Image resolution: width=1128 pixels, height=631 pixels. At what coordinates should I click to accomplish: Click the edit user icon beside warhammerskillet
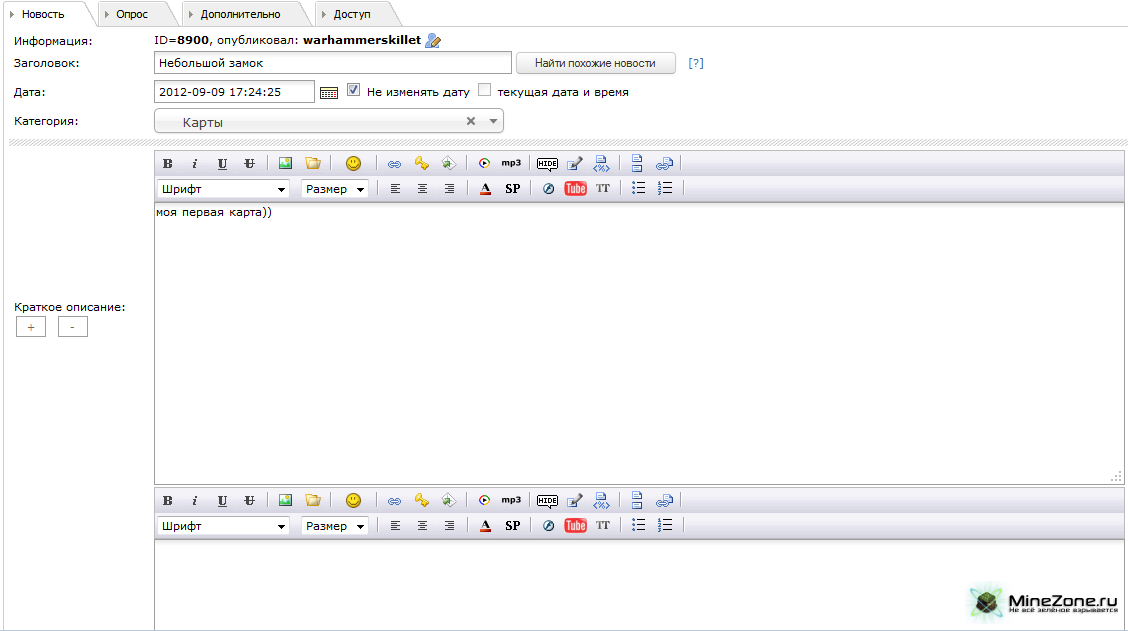click(433, 40)
